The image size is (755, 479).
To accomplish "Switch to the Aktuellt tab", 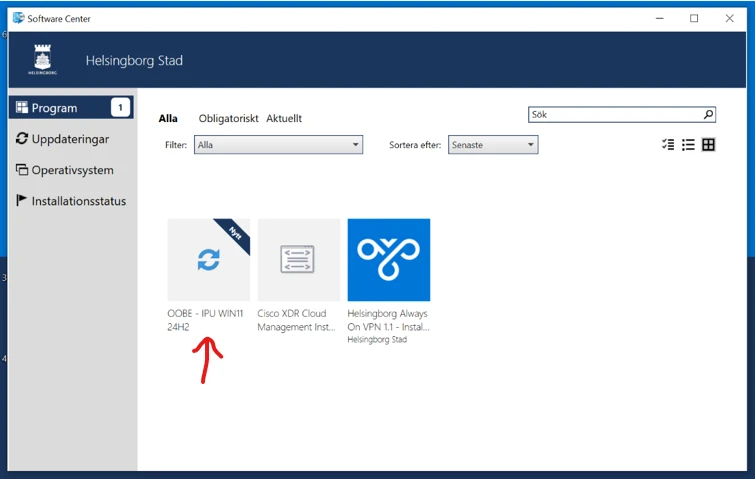I will [284, 118].
